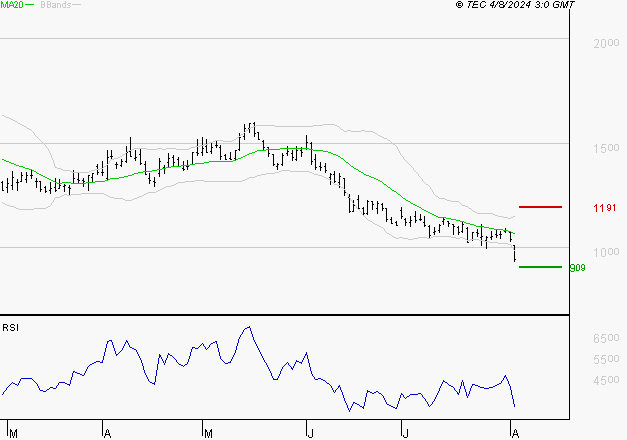Click the 1500 price axis label
The image size is (627, 440).
[606, 148]
